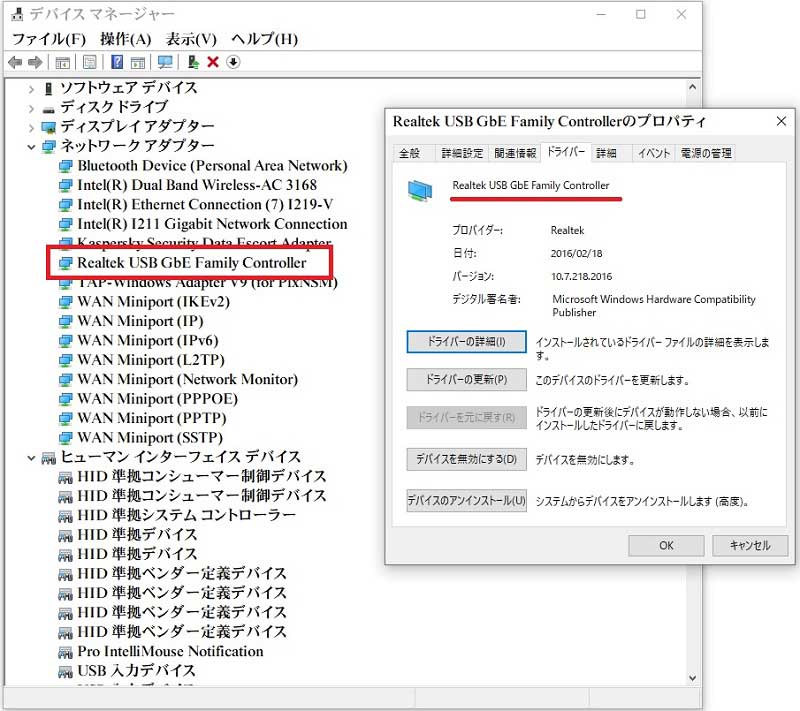Switch to the 詳細設定 tab
The height and width of the screenshot is (711, 800).
tap(462, 153)
